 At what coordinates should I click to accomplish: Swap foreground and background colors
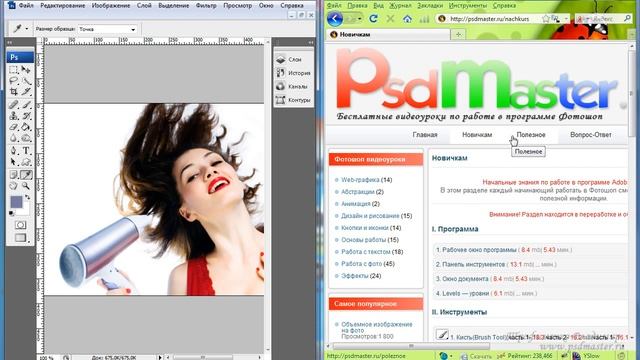click(27, 198)
